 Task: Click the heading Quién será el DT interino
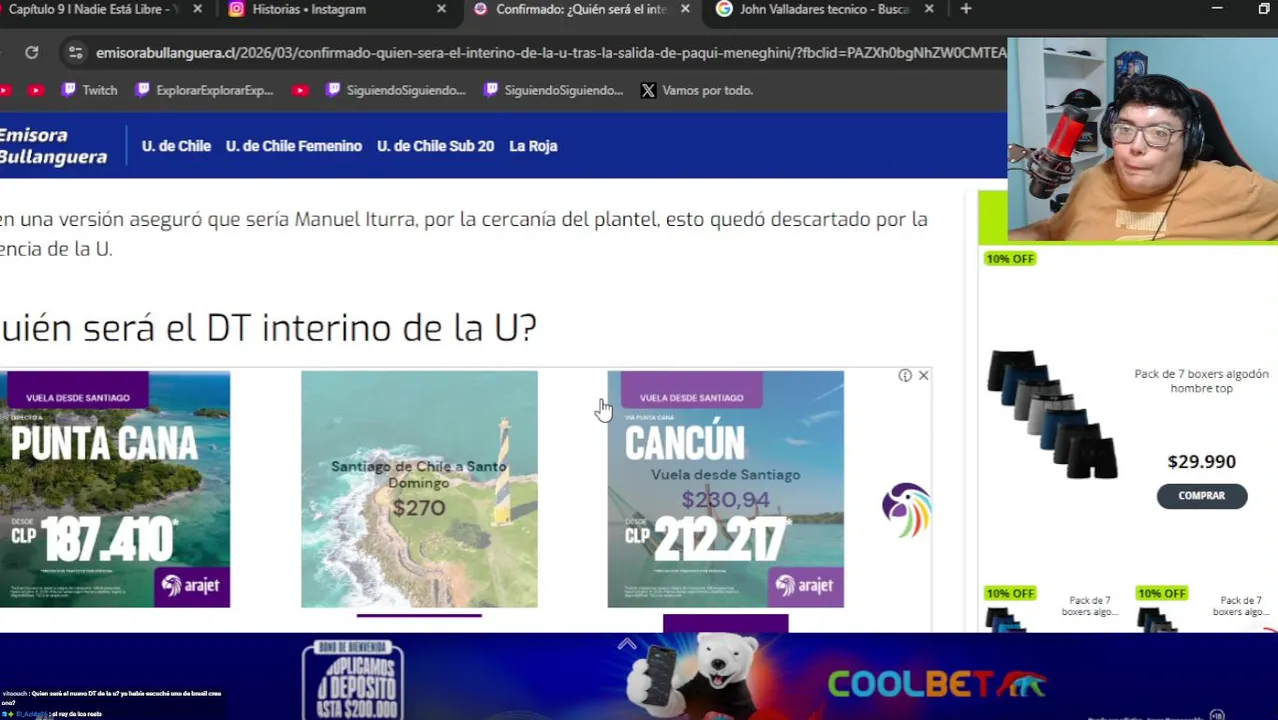(268, 327)
